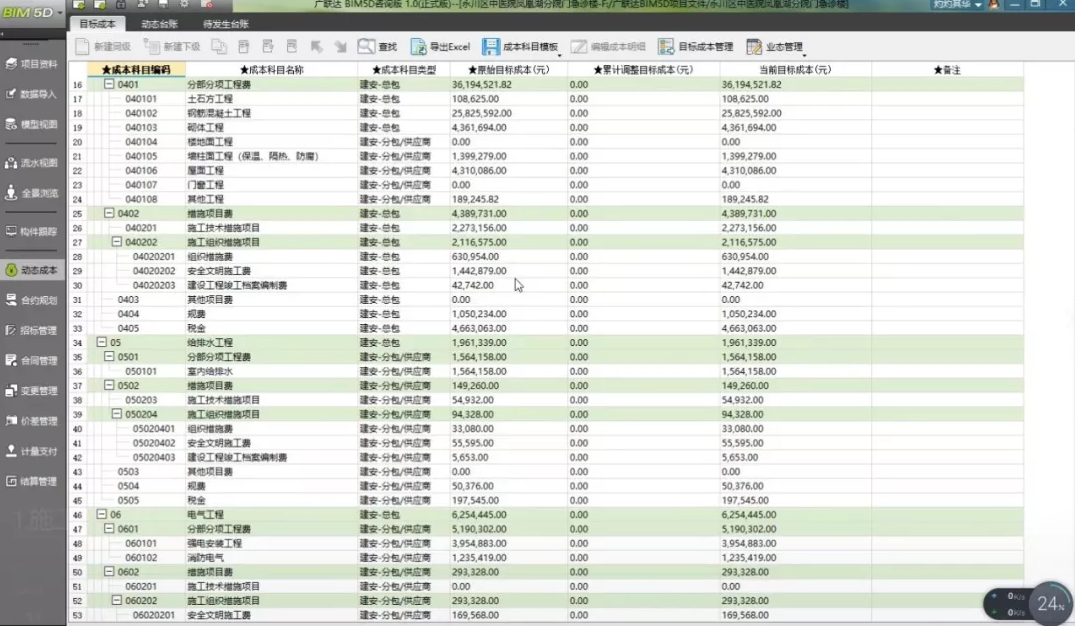Collapse tree node 0601
This screenshot has height=626, width=1075.
point(108,529)
